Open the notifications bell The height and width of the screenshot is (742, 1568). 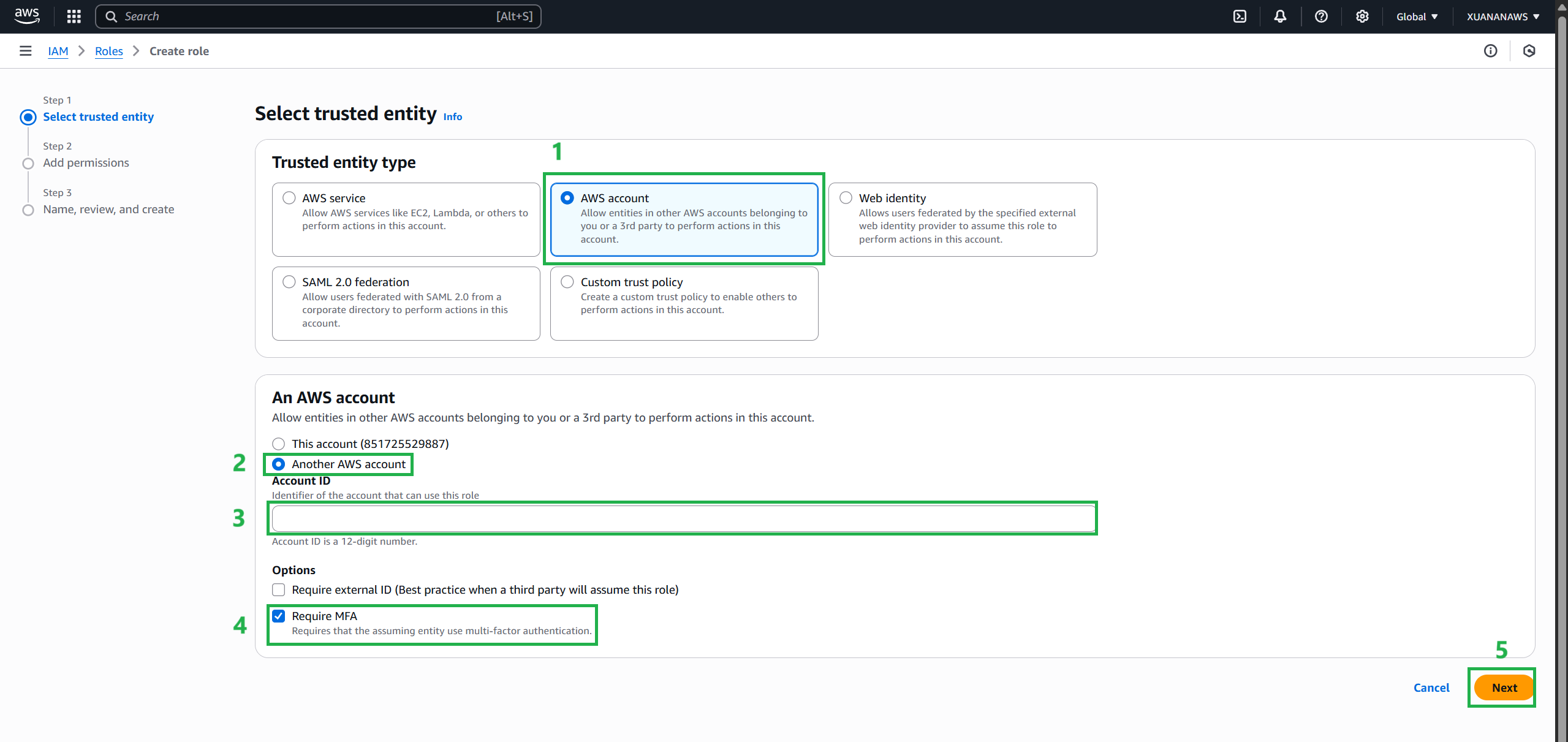1280,16
